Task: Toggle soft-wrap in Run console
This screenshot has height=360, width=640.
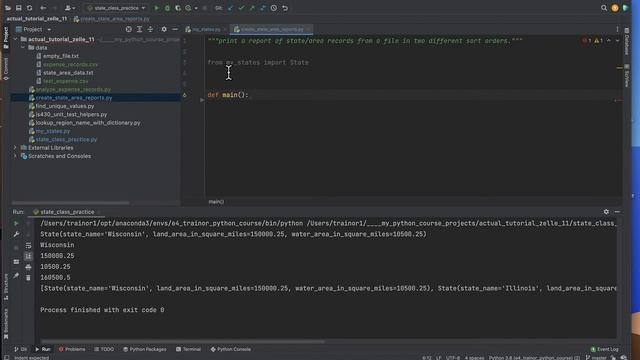Action: point(28,245)
